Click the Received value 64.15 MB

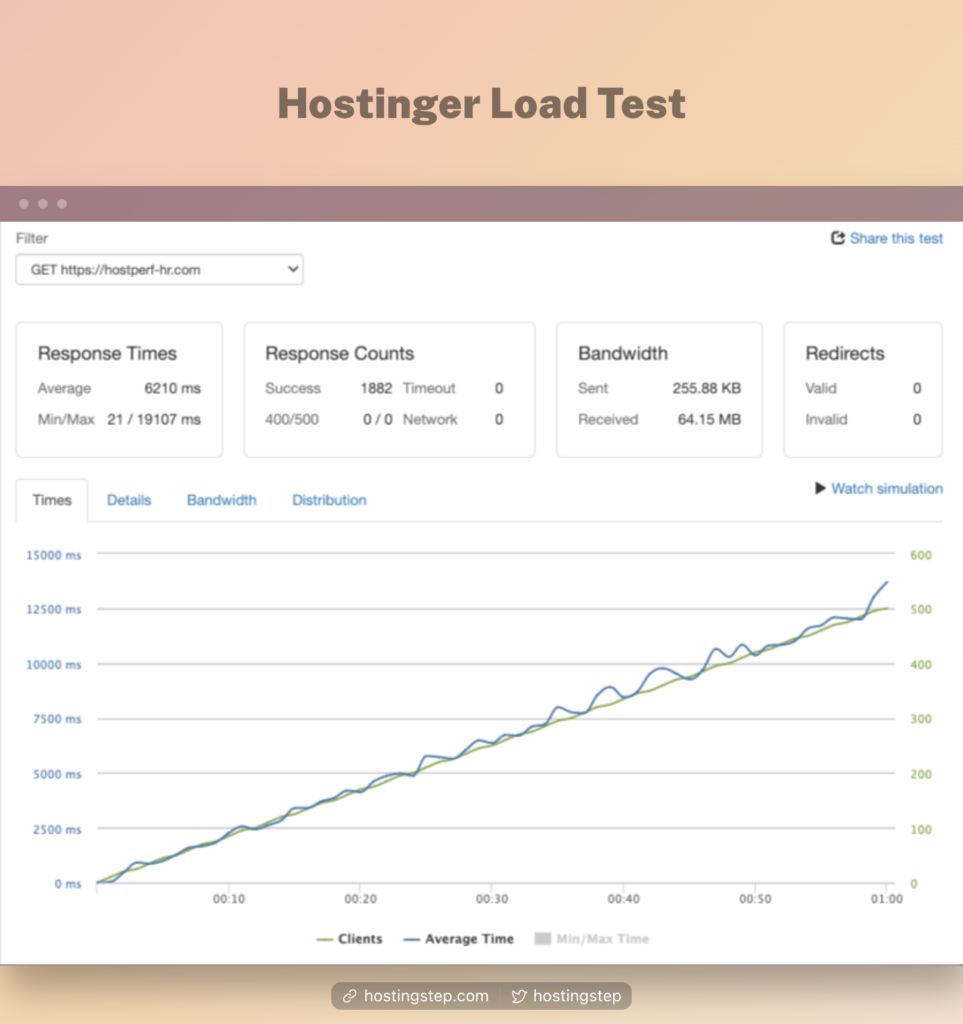[709, 419]
